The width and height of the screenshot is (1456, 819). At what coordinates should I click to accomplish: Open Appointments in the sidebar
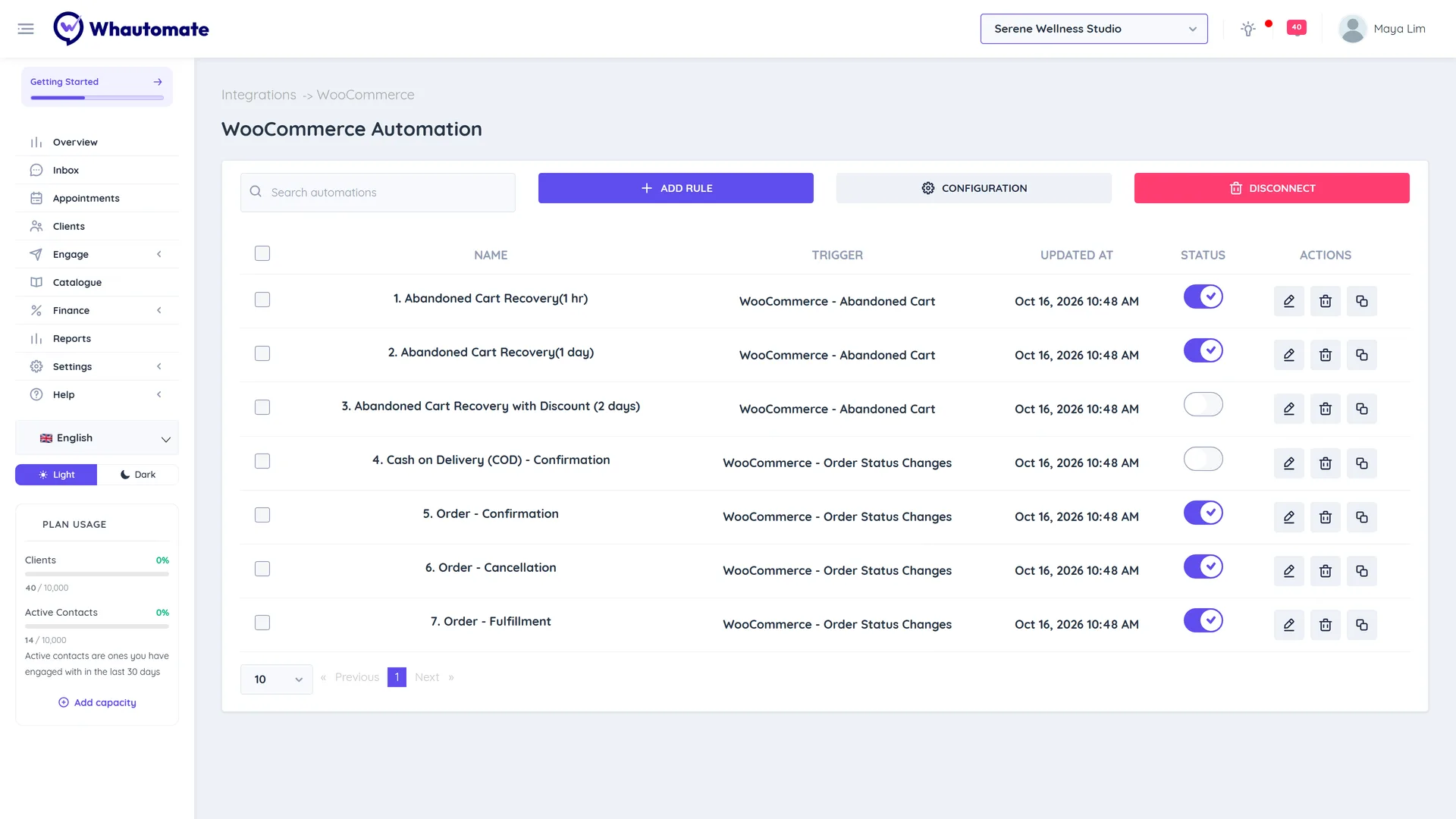[x=97, y=198]
